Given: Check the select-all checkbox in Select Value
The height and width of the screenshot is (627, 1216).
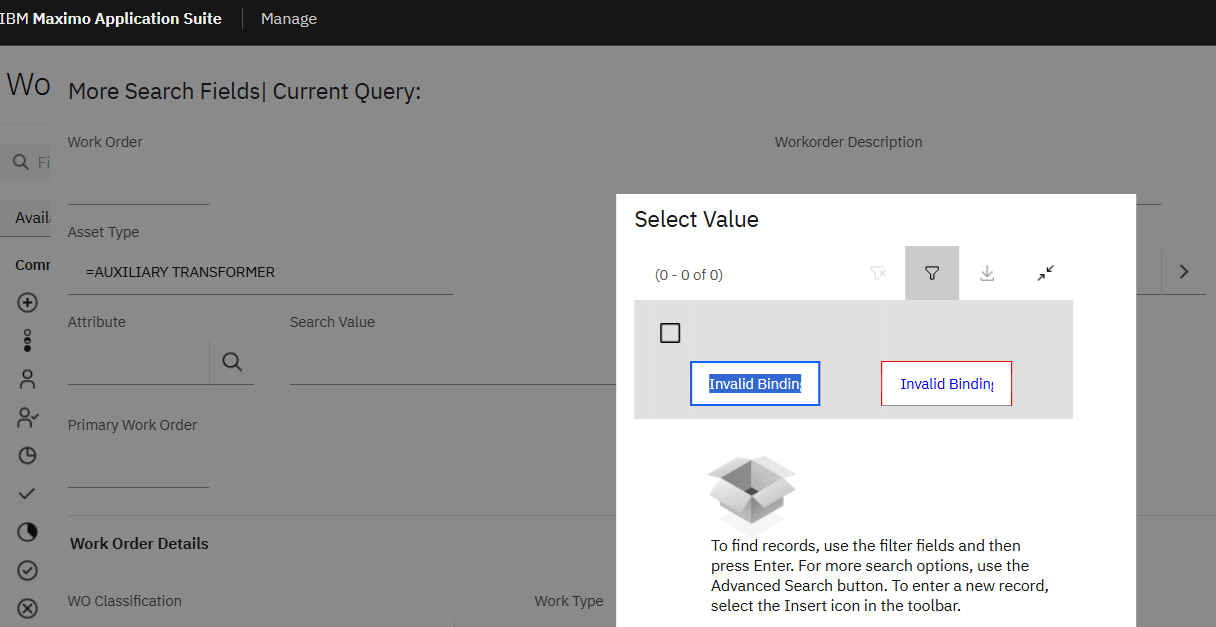Looking at the screenshot, I should (670, 333).
